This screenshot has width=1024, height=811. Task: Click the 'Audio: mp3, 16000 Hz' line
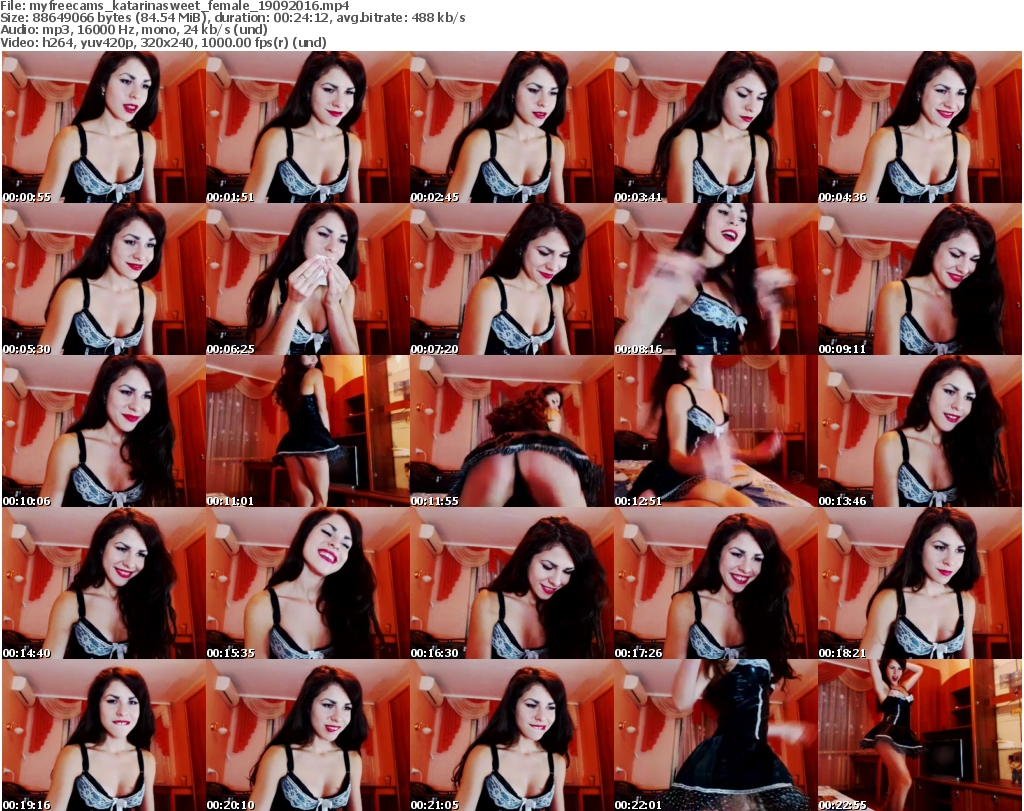pos(134,30)
